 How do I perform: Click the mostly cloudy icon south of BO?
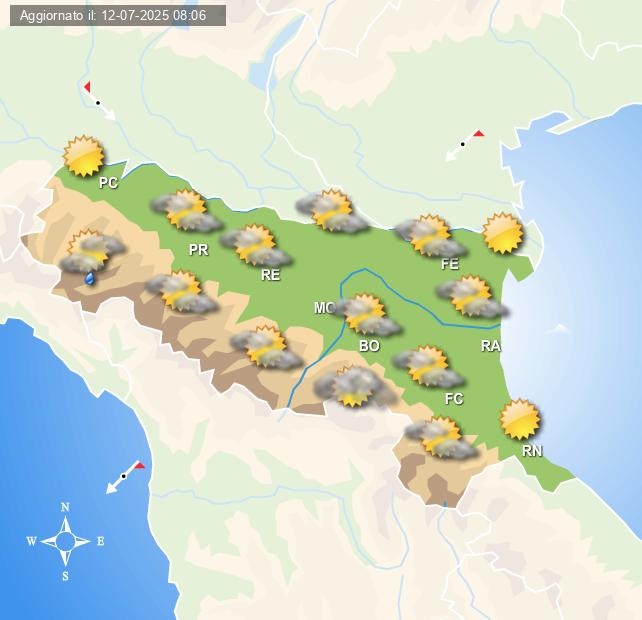[355, 387]
